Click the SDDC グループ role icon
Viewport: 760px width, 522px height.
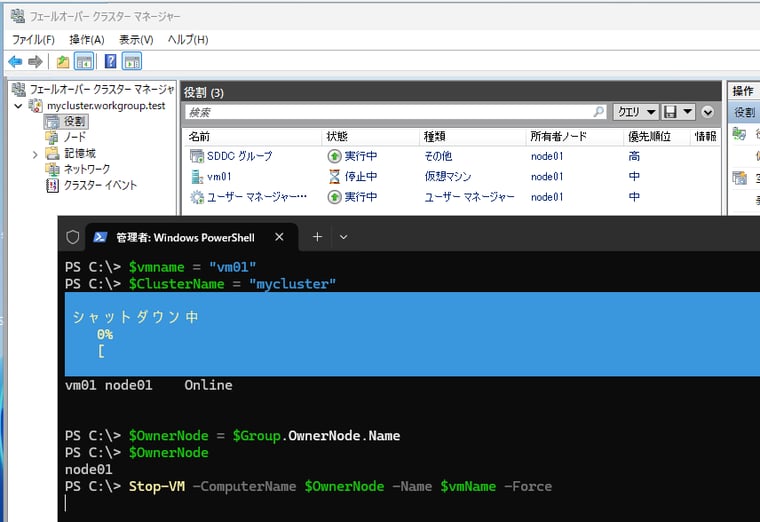click(x=197, y=156)
